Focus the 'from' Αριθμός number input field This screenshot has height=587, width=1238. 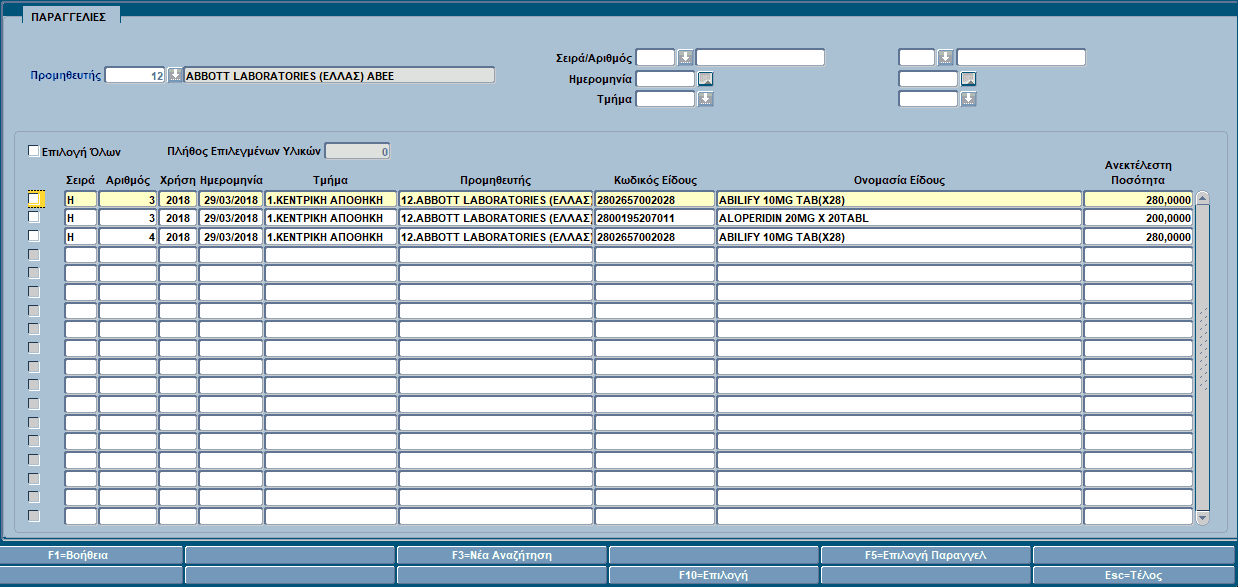point(760,57)
